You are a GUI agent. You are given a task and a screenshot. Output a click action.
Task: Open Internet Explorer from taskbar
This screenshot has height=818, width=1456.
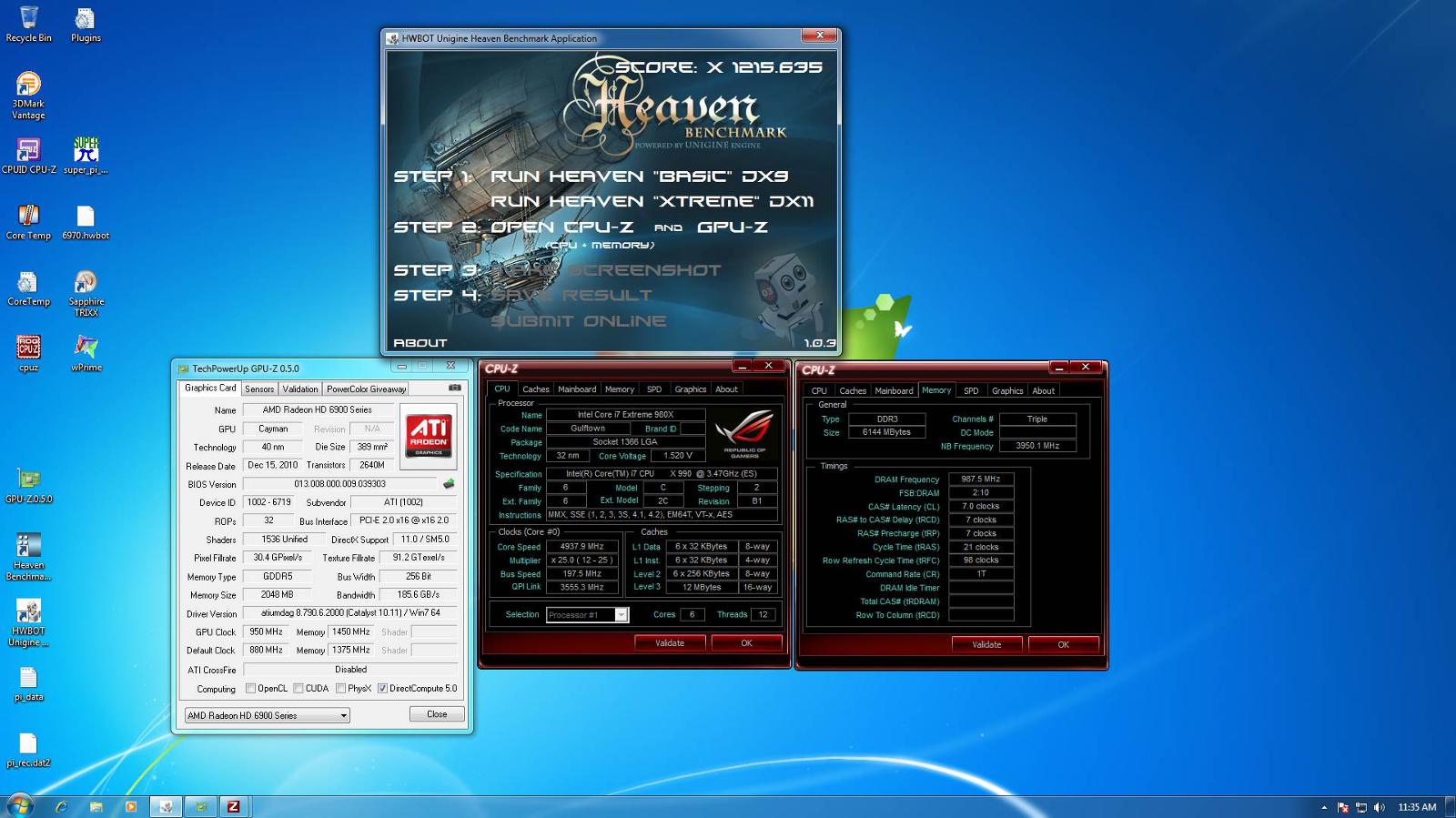(x=61, y=806)
